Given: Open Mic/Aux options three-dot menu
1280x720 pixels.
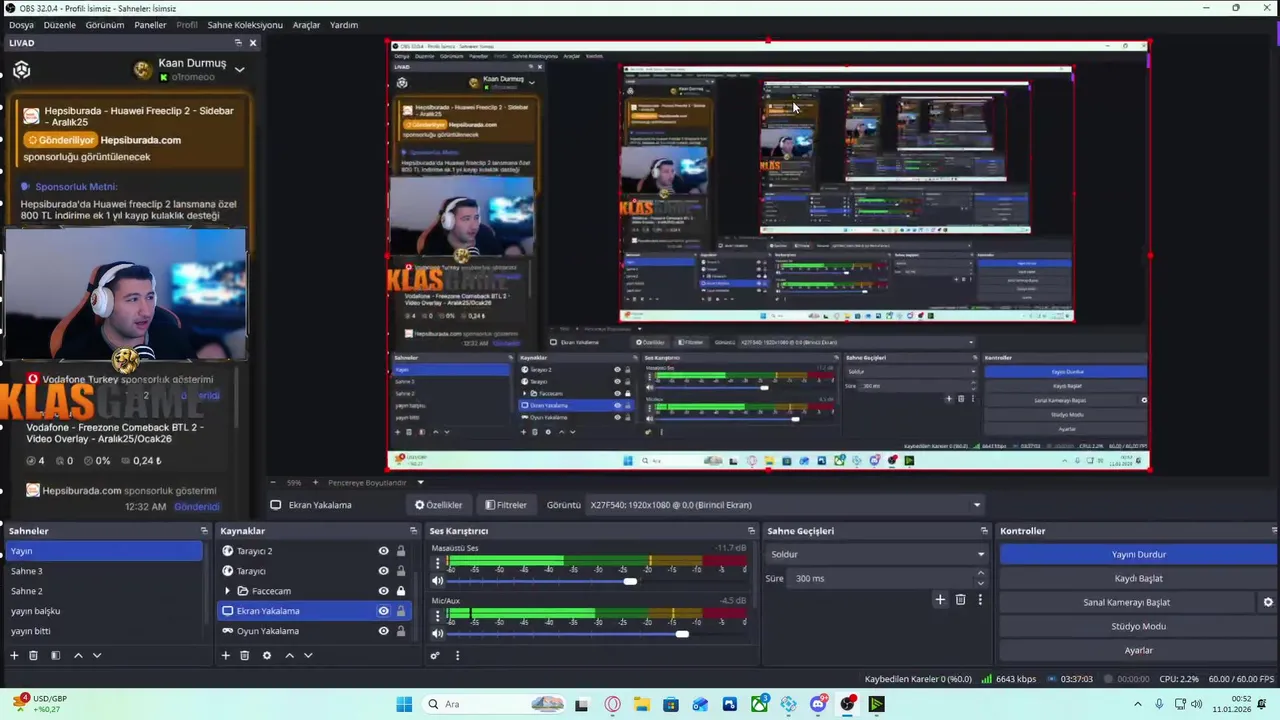Looking at the screenshot, I should click(437, 615).
